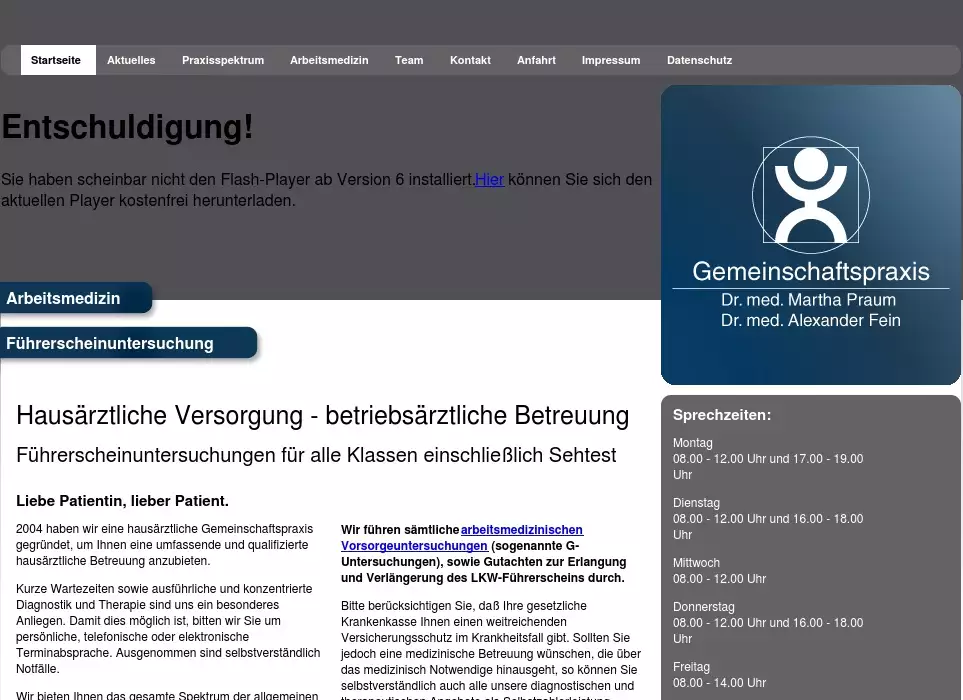This screenshot has height=700, width=963.
Task: Click the Hausärztliche Versorgung main headline
Action: (x=322, y=416)
